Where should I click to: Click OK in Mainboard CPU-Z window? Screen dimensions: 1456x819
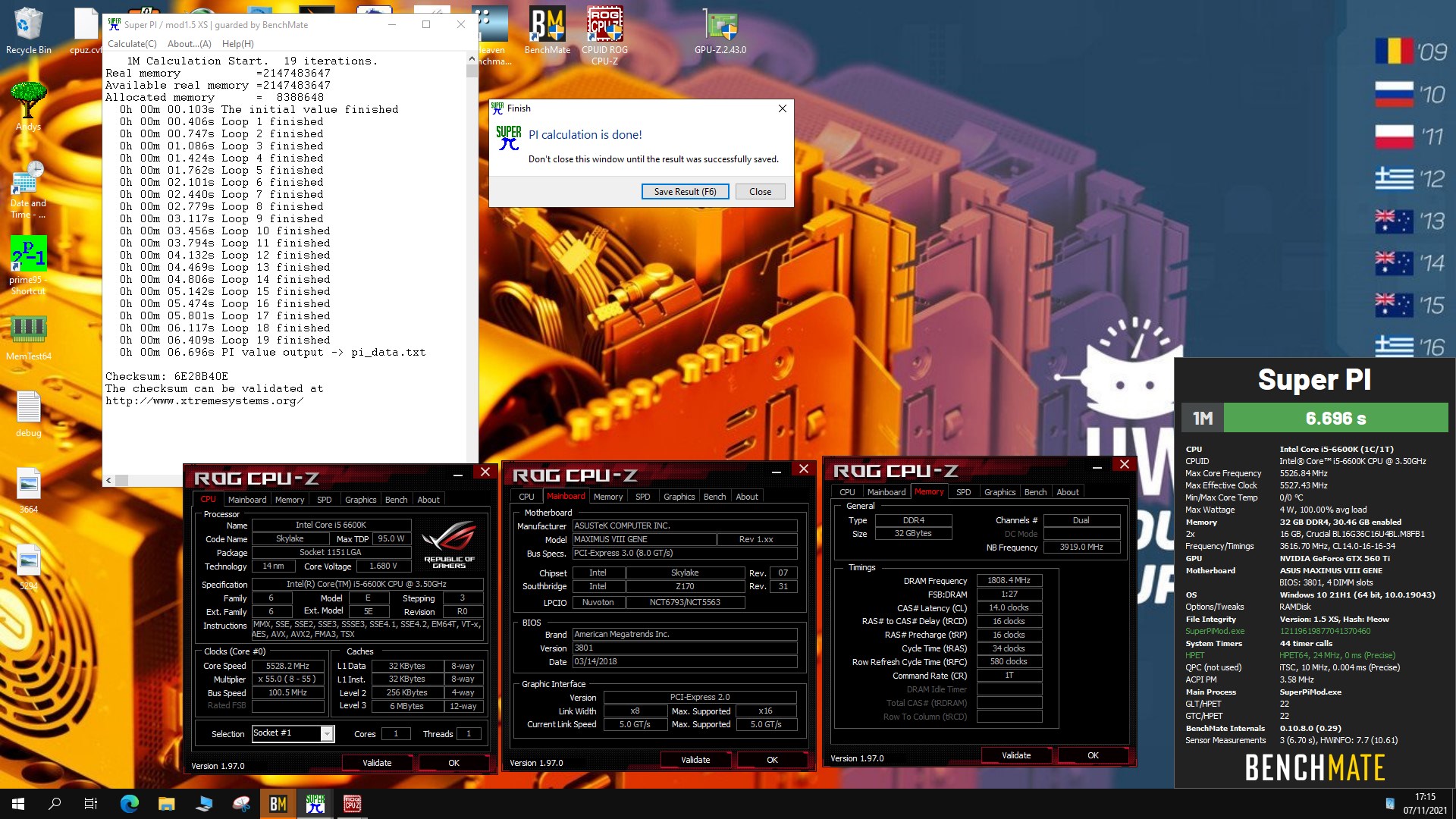click(772, 760)
